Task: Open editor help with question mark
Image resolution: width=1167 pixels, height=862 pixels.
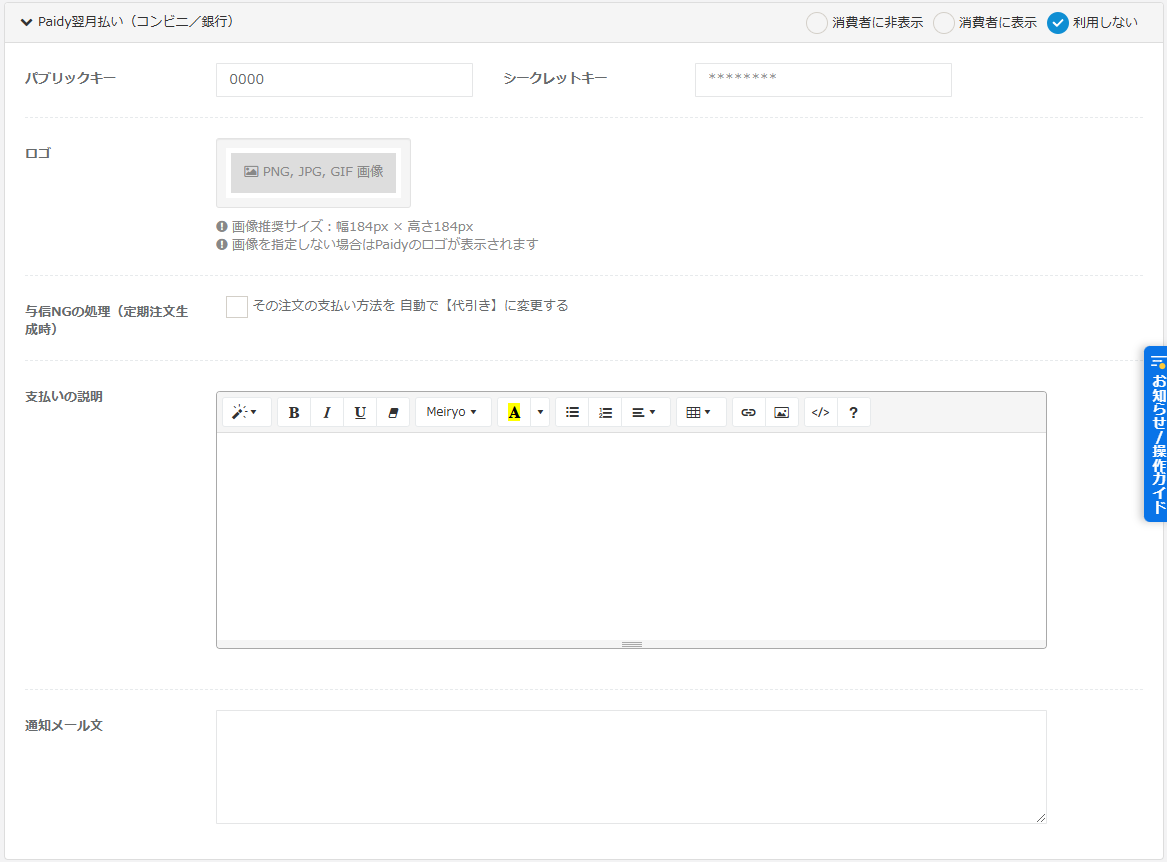Action: (x=853, y=412)
